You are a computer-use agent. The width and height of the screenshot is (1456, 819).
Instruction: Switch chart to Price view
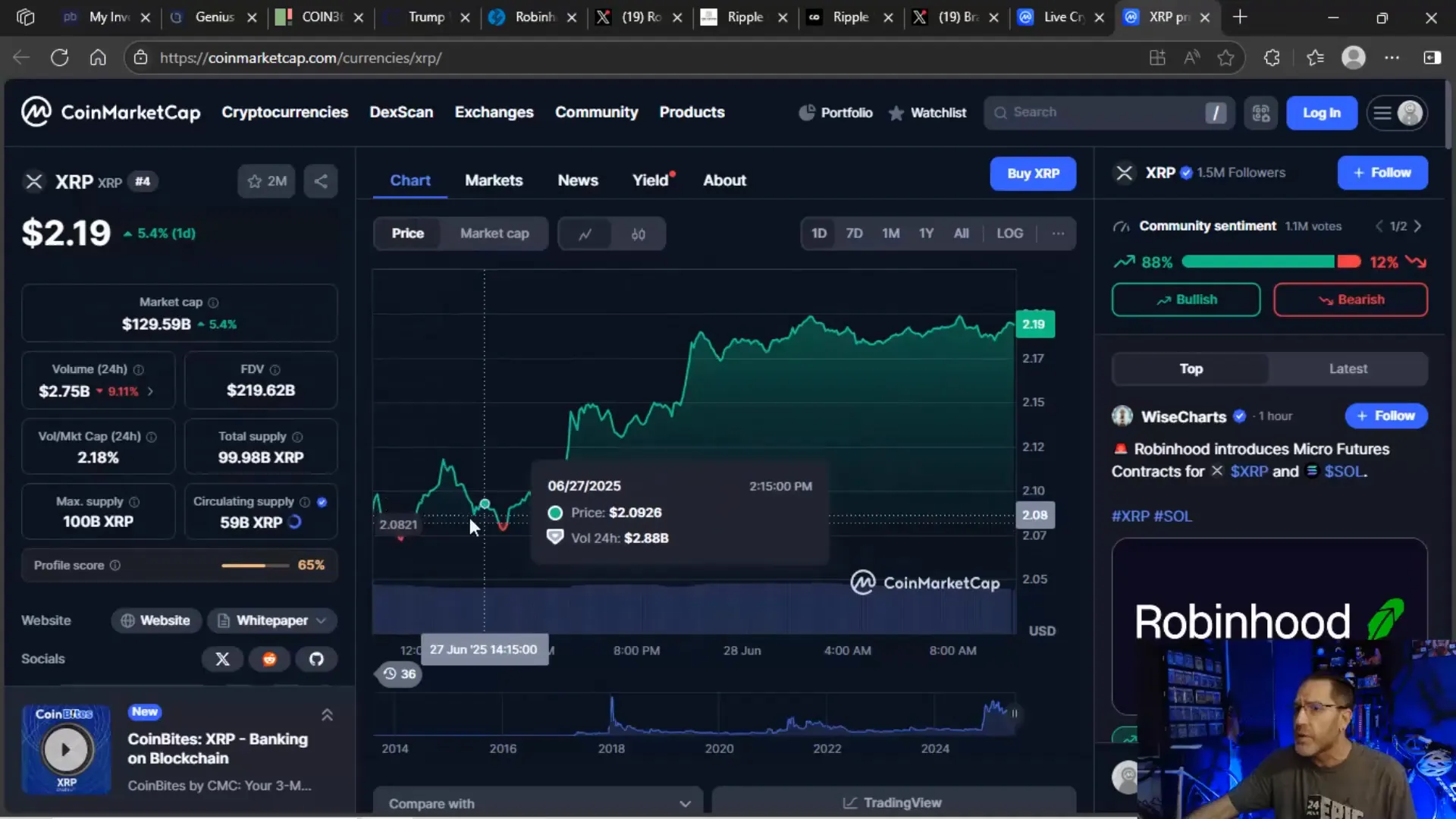click(x=408, y=234)
